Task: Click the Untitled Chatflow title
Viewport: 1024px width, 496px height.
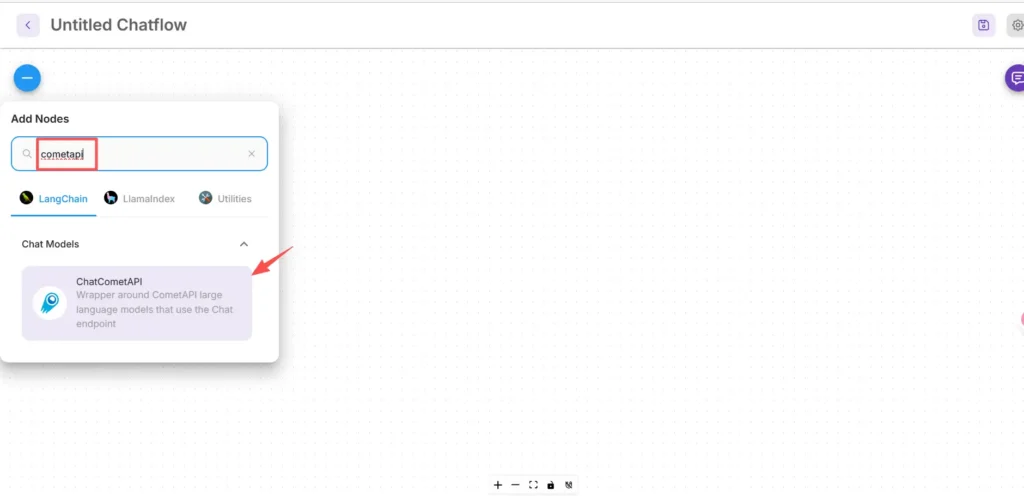Action: coord(118,25)
